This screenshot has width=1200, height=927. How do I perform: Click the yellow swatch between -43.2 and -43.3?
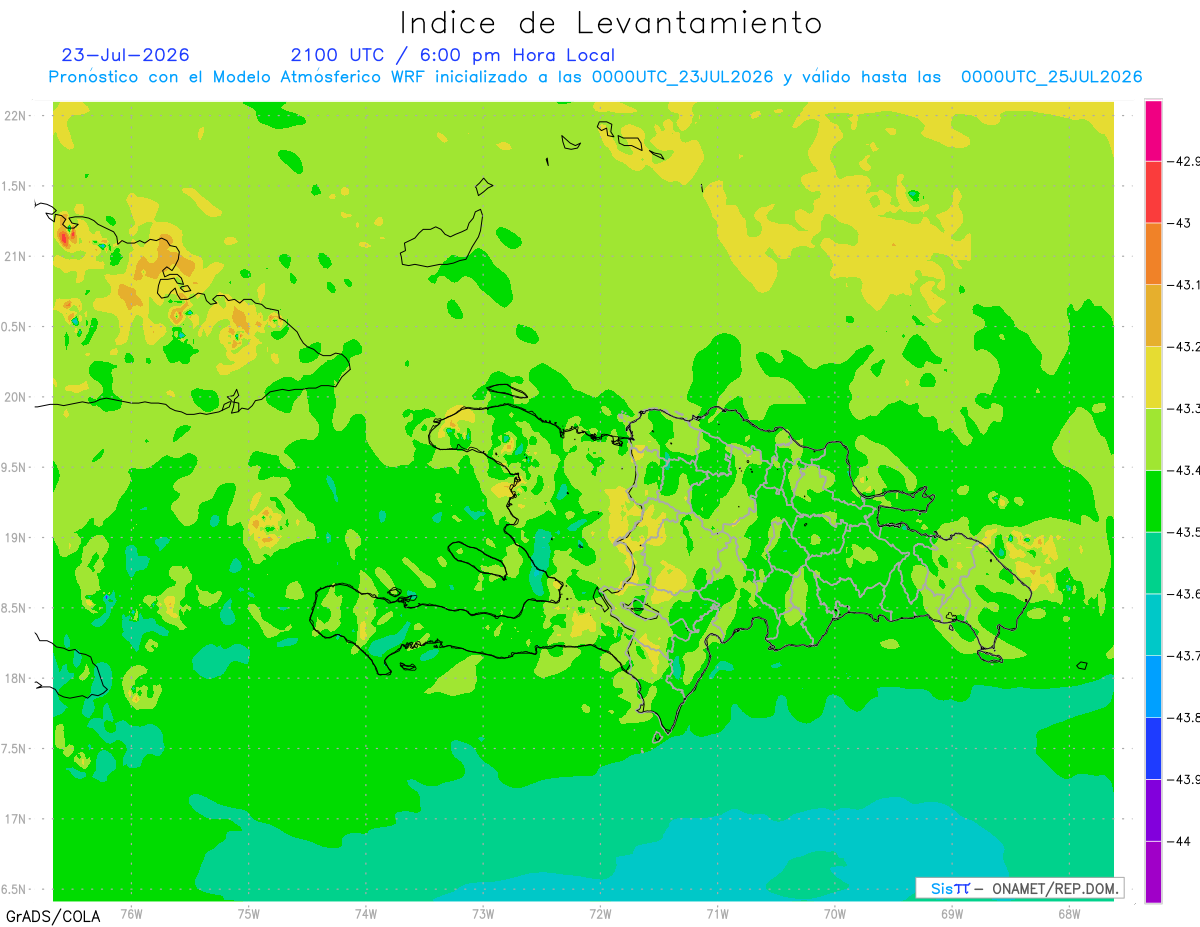(x=1153, y=377)
